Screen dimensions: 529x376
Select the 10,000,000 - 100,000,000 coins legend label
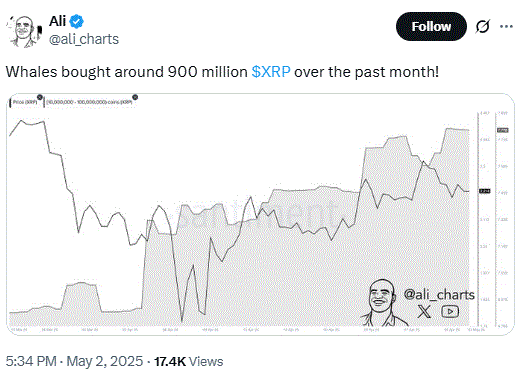(89, 102)
